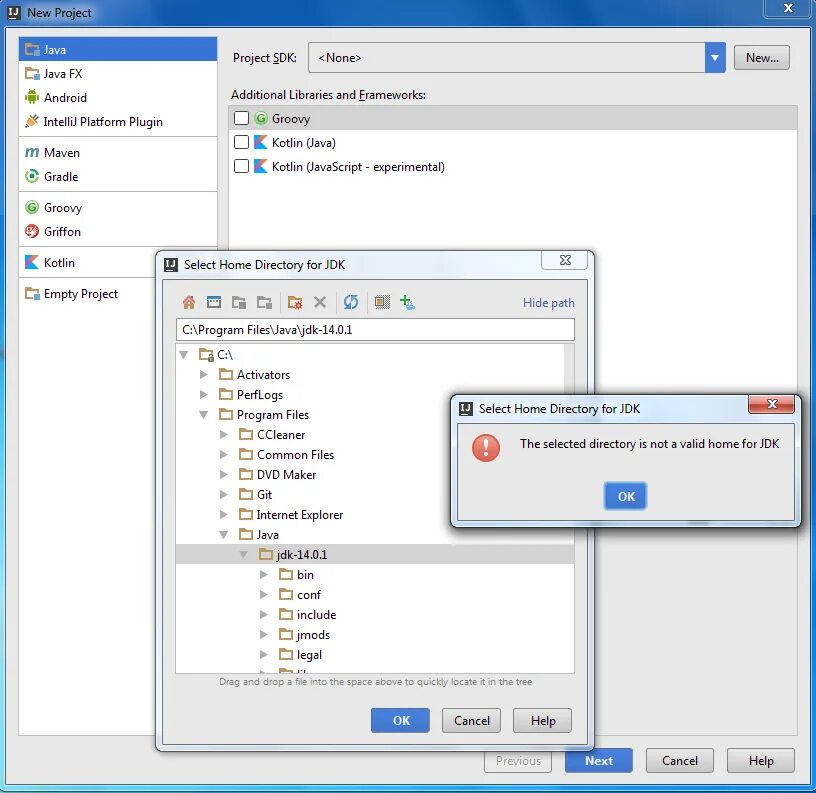Select Java FX project type
The image size is (816, 793).
pyautogui.click(x=118, y=73)
